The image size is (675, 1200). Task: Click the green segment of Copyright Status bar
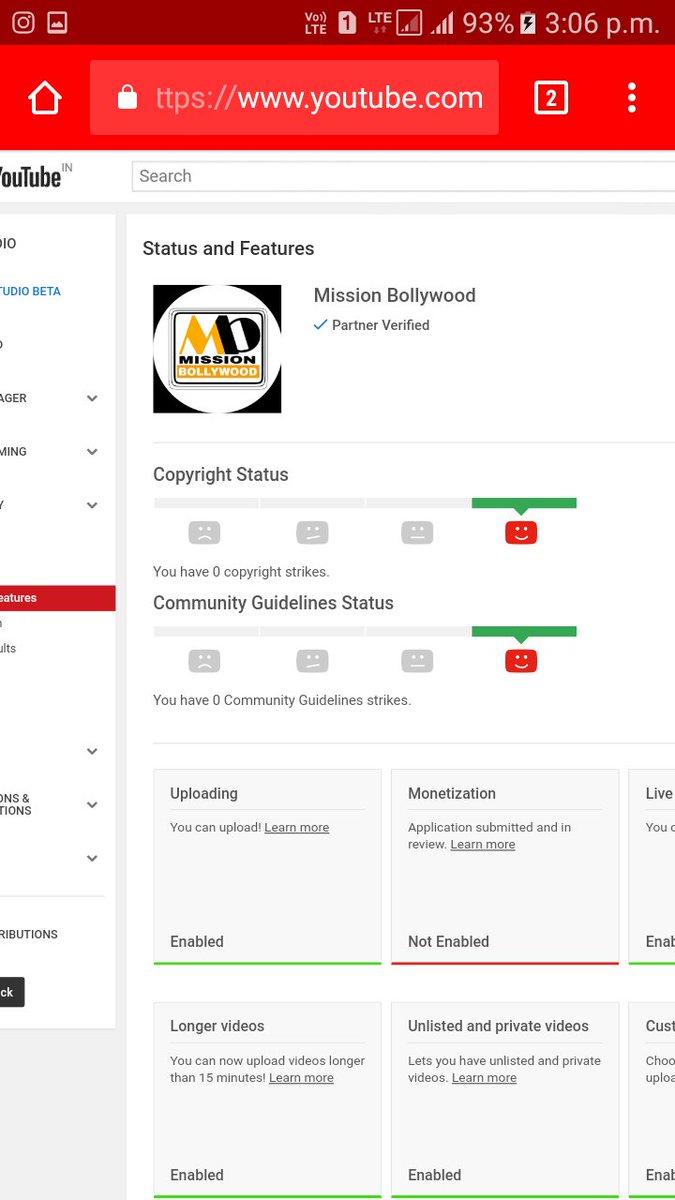coord(524,503)
